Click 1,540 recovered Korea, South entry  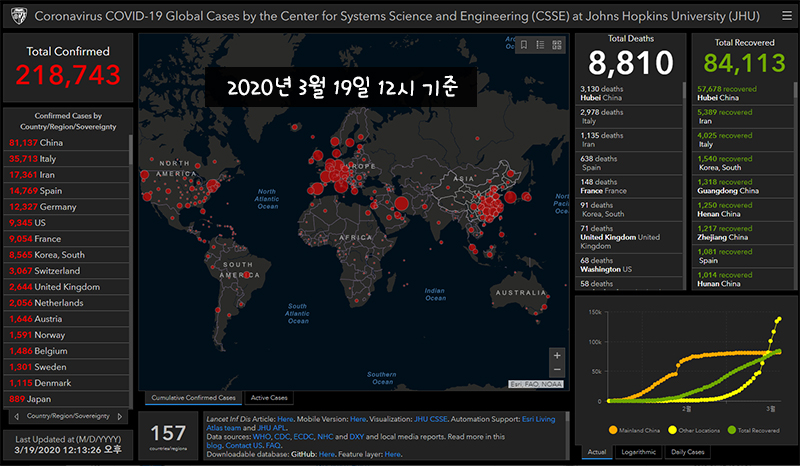tap(742, 163)
